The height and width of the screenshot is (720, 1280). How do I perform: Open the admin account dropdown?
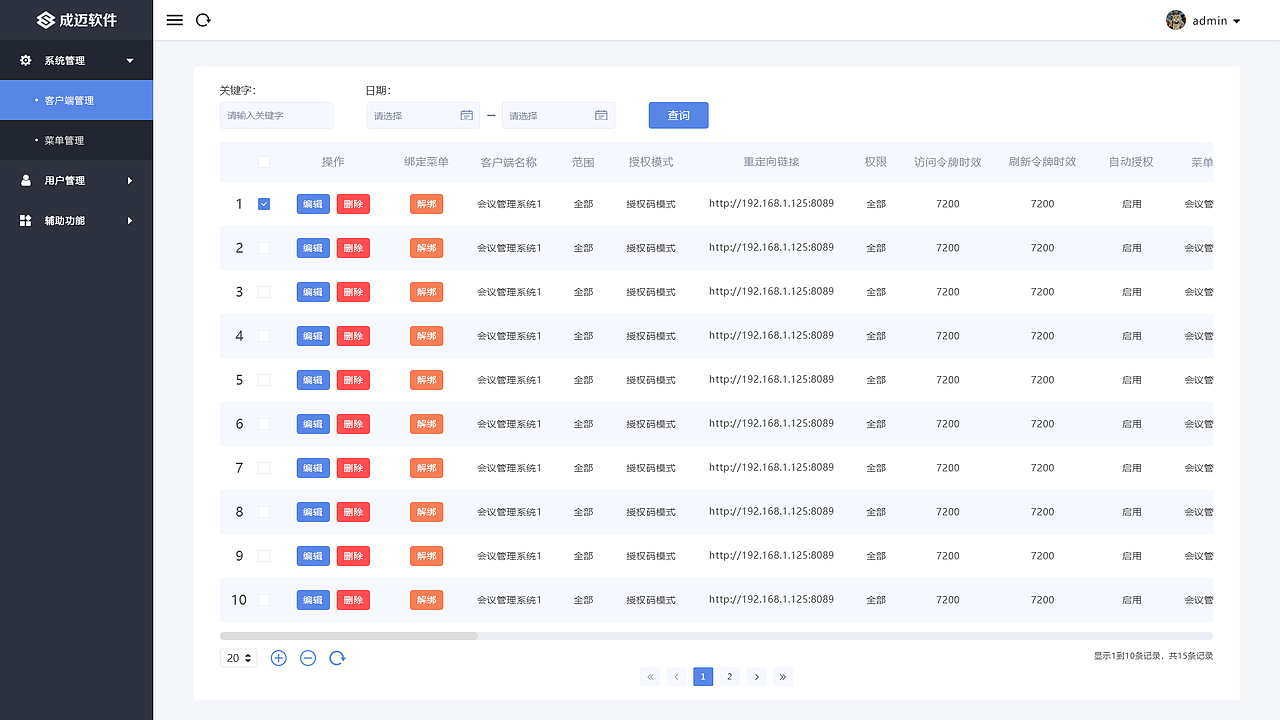pyautogui.click(x=1210, y=20)
